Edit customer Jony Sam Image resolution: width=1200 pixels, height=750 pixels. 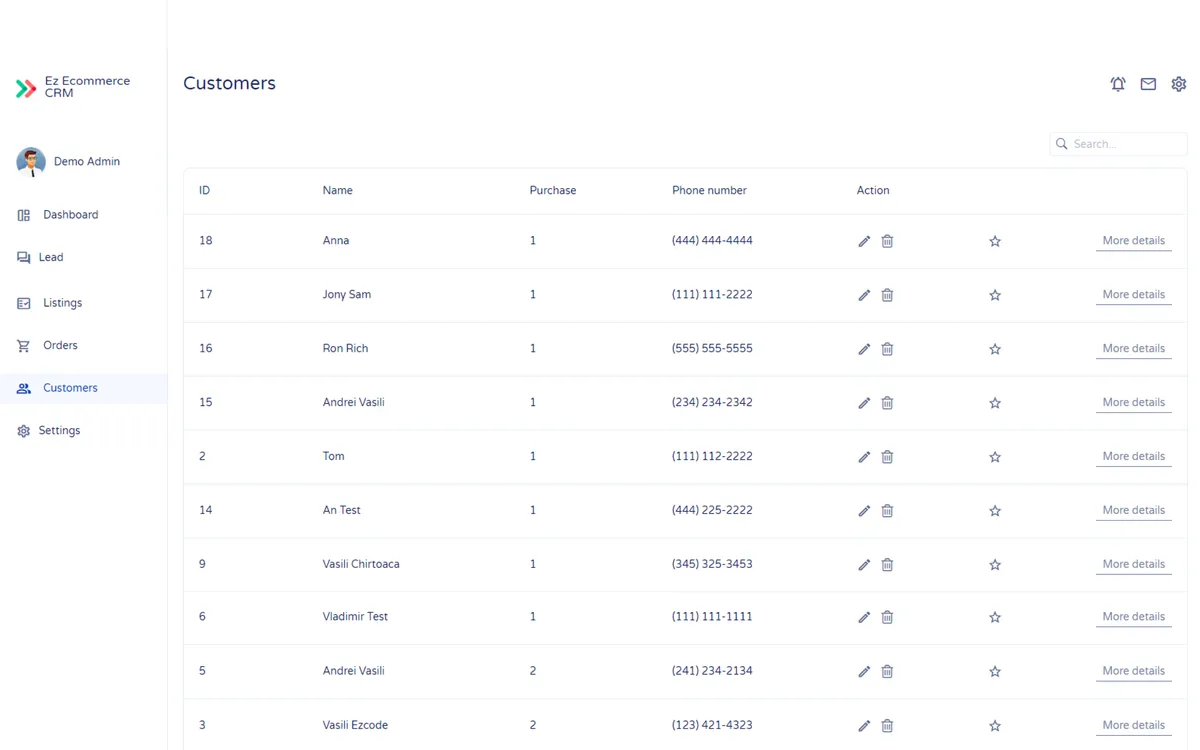pyautogui.click(x=864, y=295)
